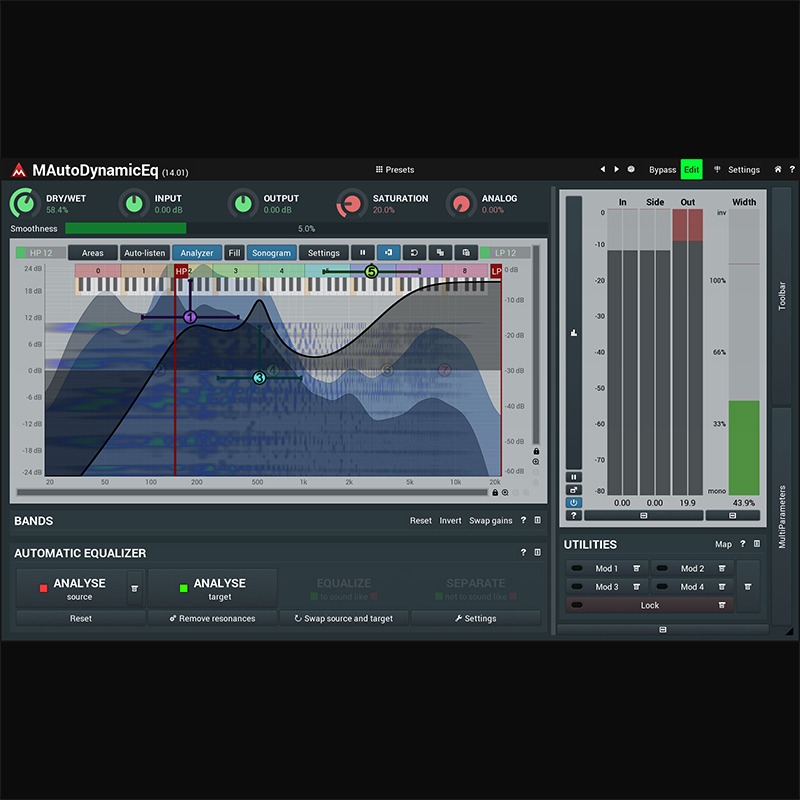The height and width of the screenshot is (800, 800).
Task: Open the vertical Toolbar side tab
Action: [782, 296]
